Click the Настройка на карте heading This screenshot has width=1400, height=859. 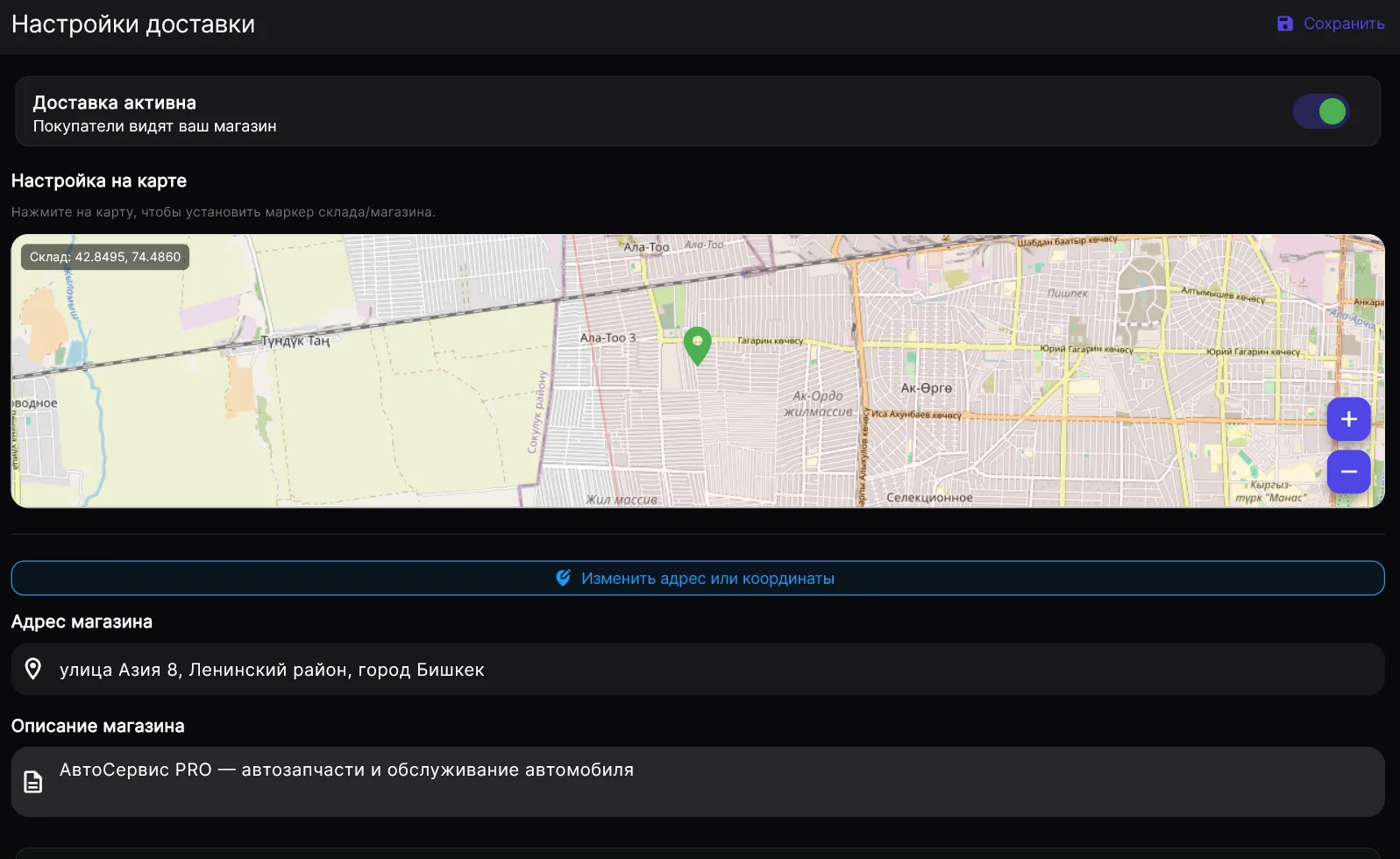[x=99, y=181]
